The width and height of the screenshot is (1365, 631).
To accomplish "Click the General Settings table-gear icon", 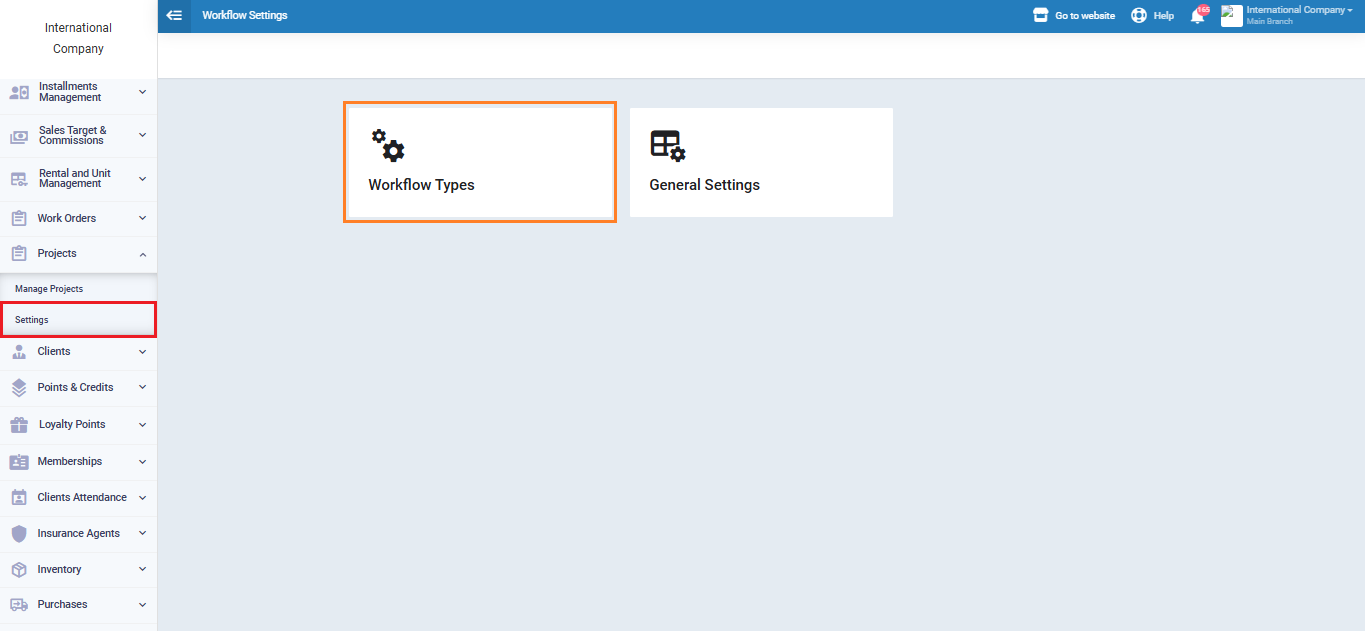I will (x=668, y=146).
